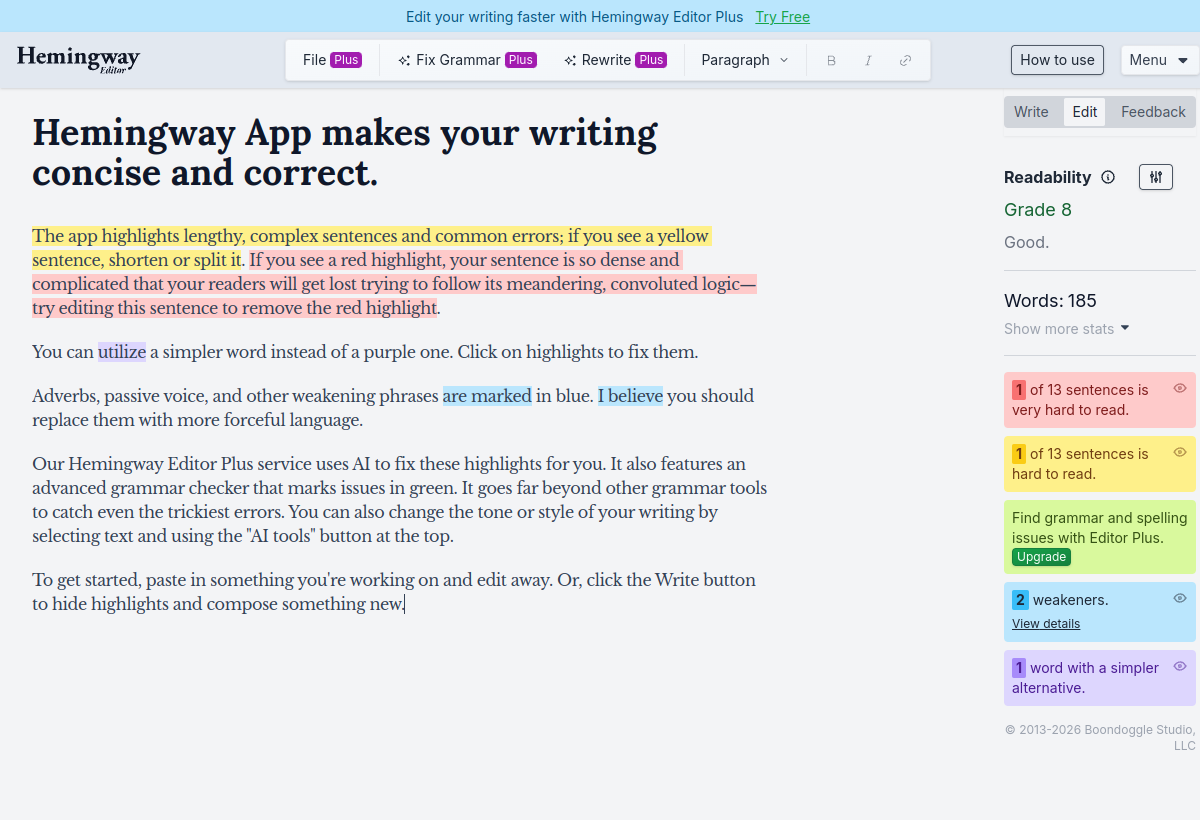Open readability settings sliders icon

(x=1156, y=177)
